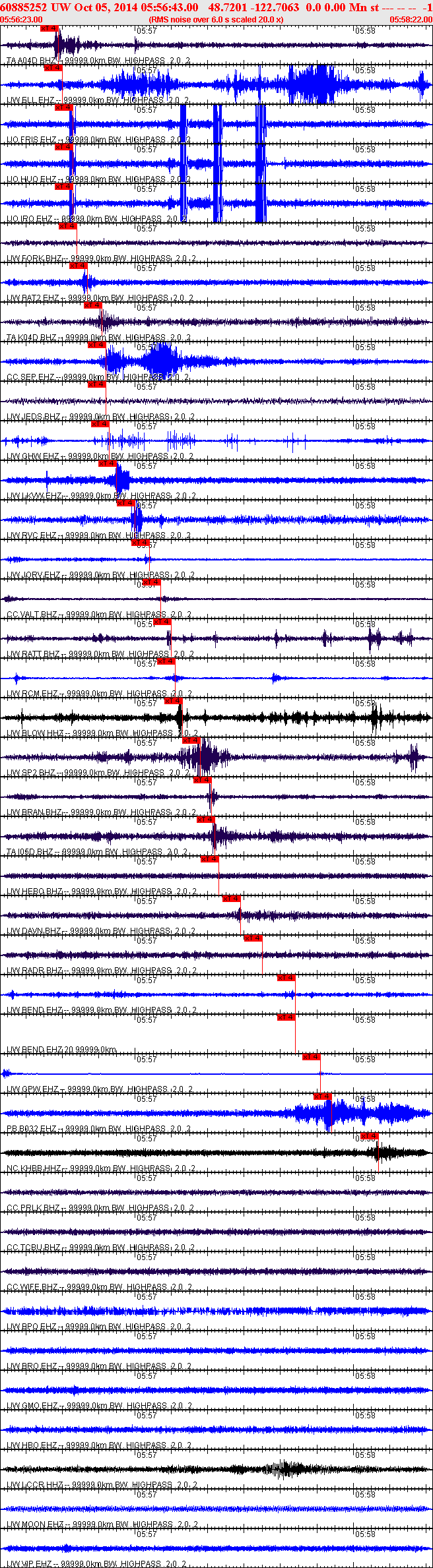Click the 'UW SP2 BHZ' station label
Screen dimensions: 433x1568
[31, 773]
